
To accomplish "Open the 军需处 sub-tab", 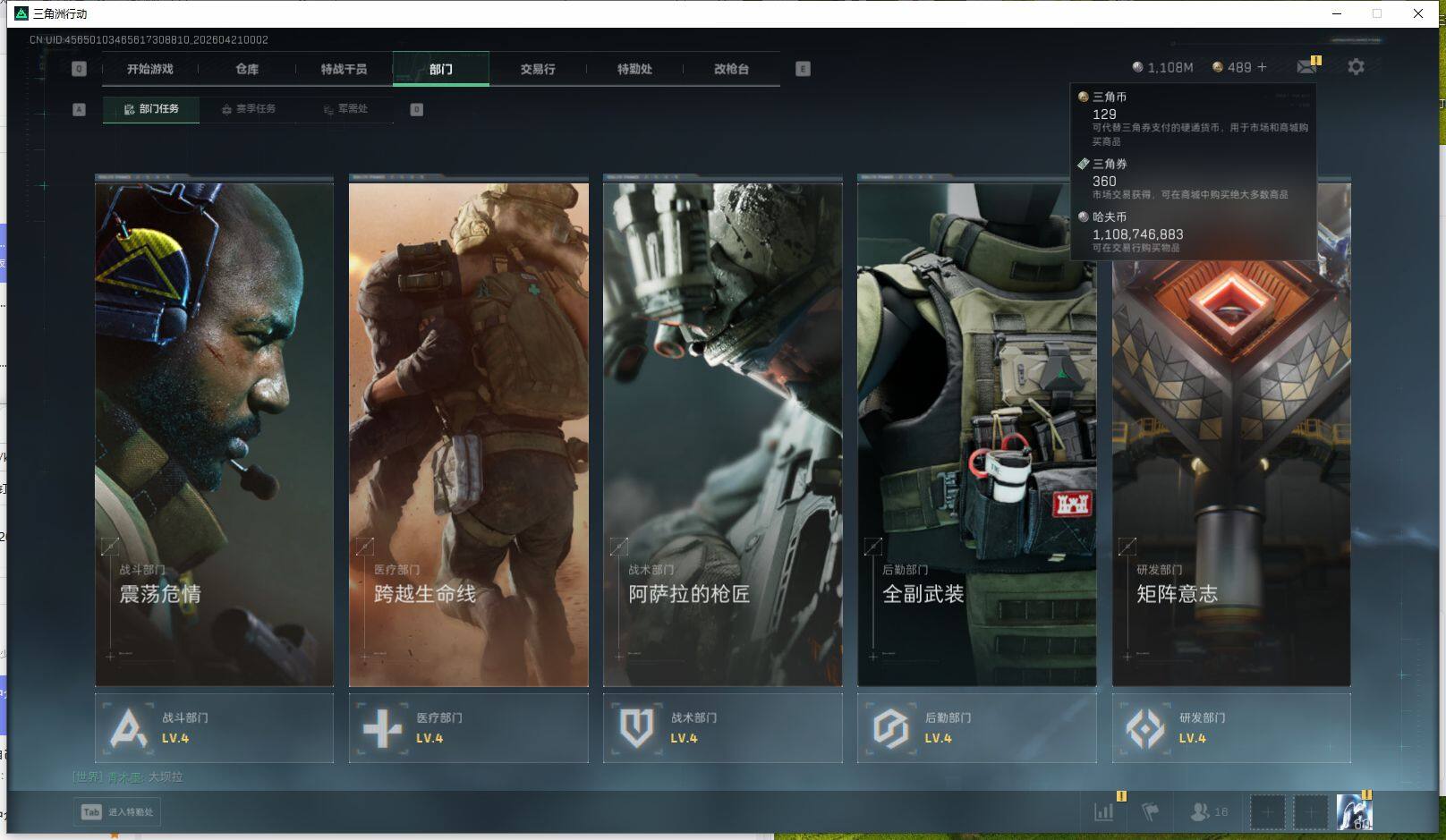I will [x=346, y=109].
